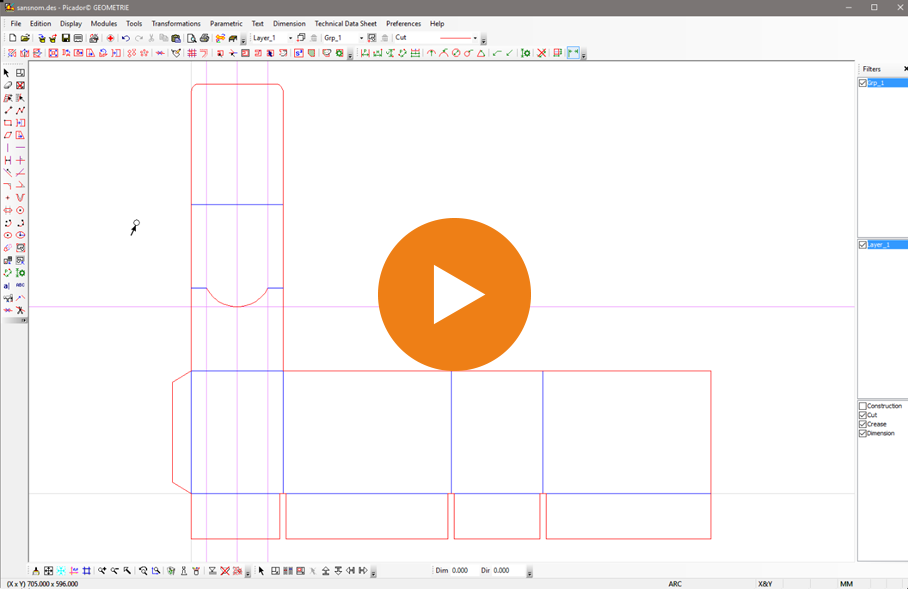Select the Vertical line tool
This screenshot has height=589, width=908.
tap(8, 148)
